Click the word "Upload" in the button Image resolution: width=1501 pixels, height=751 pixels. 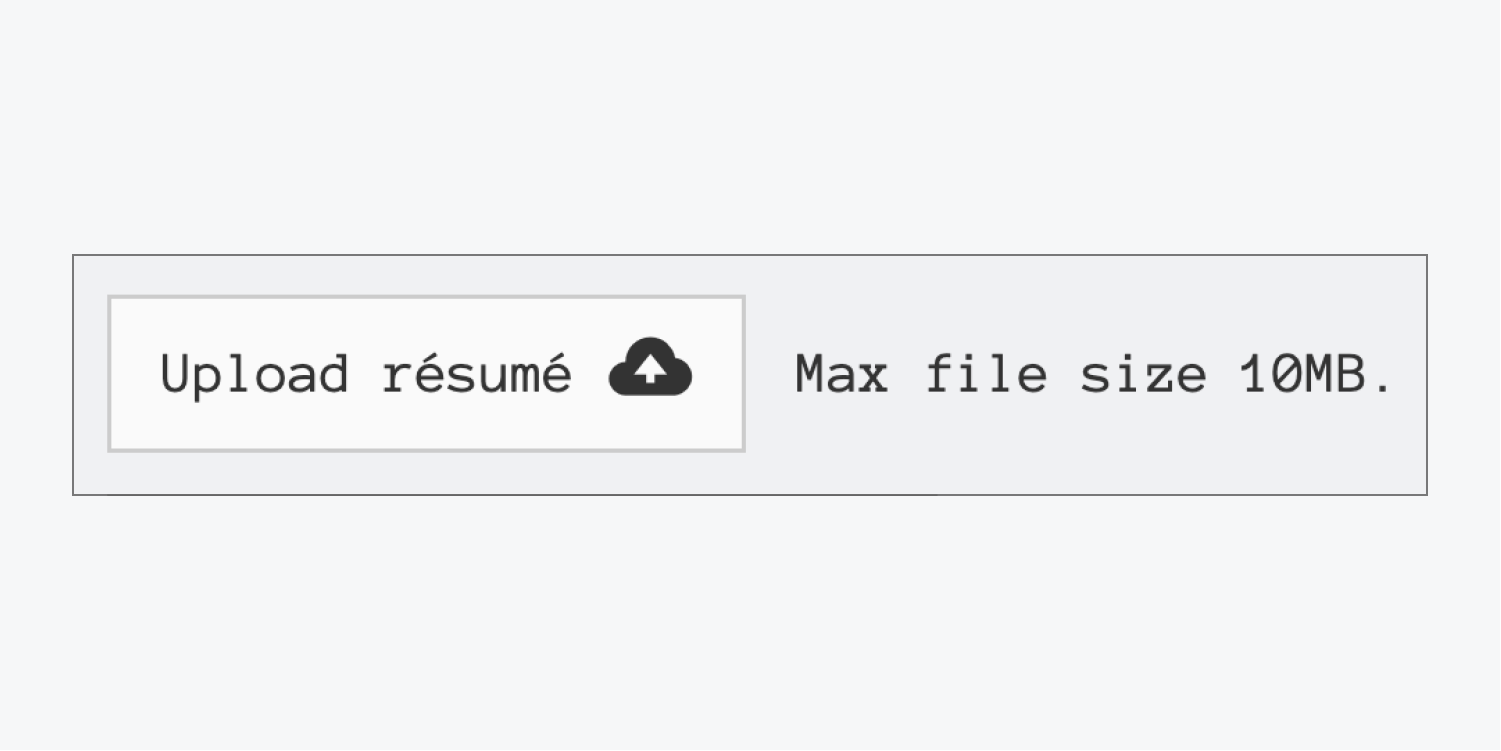[x=254, y=376]
